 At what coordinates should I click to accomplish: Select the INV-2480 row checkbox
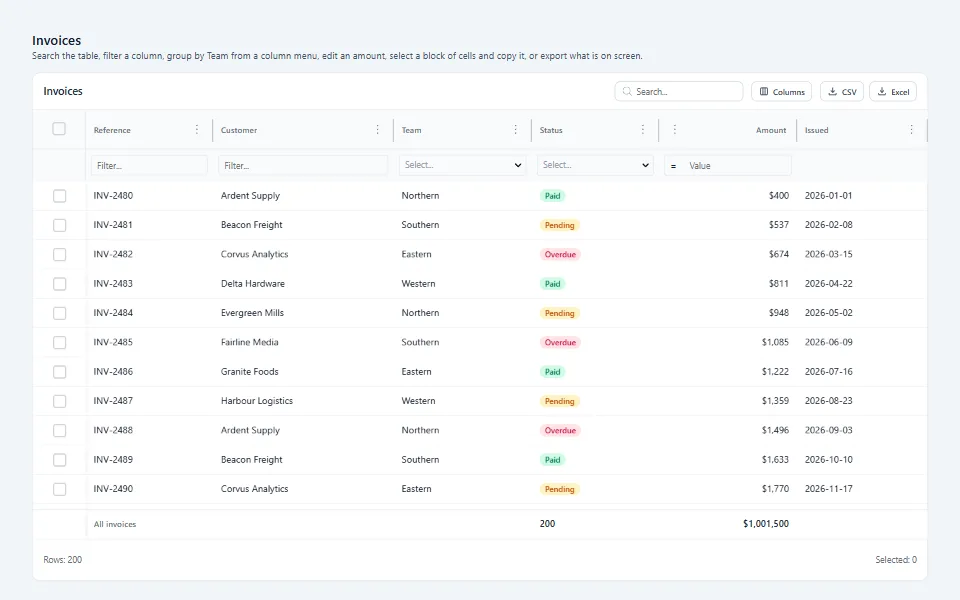pos(59,196)
